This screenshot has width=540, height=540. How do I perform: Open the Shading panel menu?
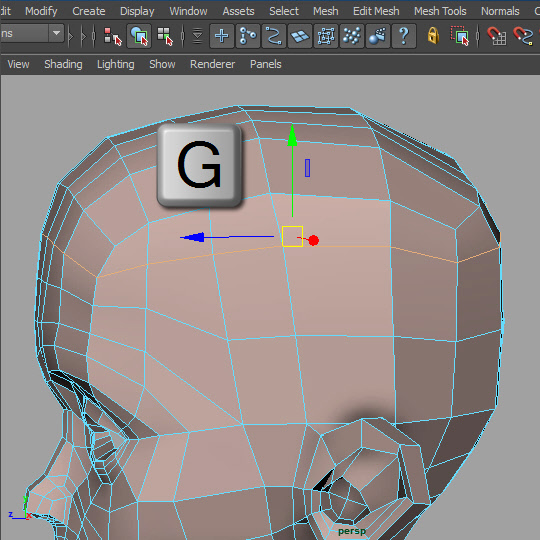[x=63, y=64]
